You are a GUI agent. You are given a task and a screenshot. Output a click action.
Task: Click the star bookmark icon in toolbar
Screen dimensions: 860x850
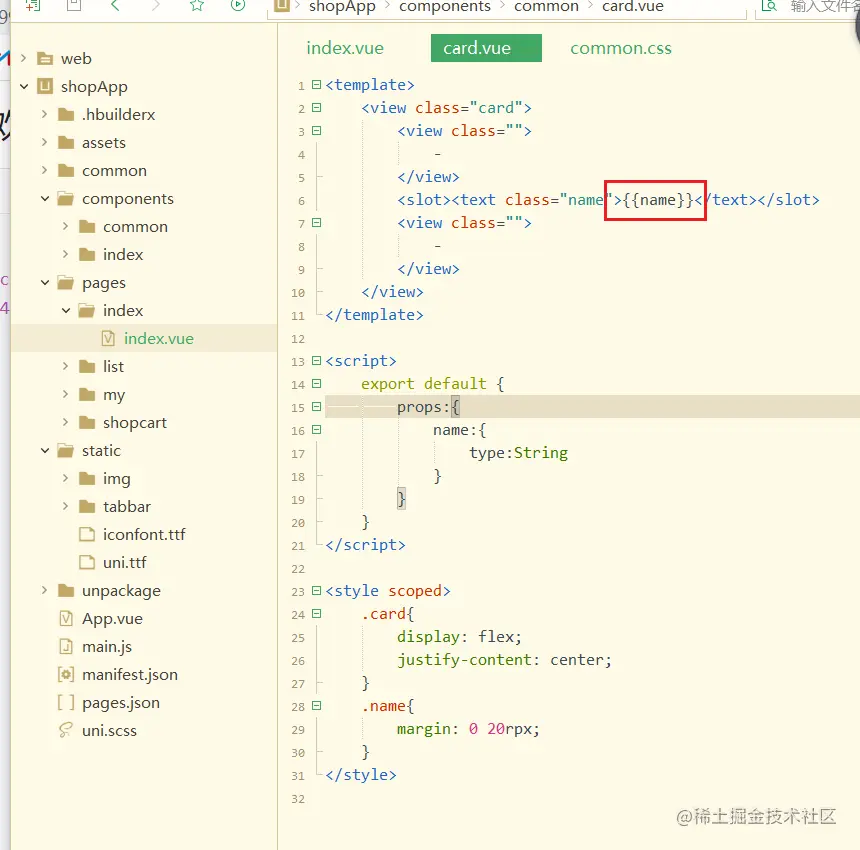coord(197,5)
